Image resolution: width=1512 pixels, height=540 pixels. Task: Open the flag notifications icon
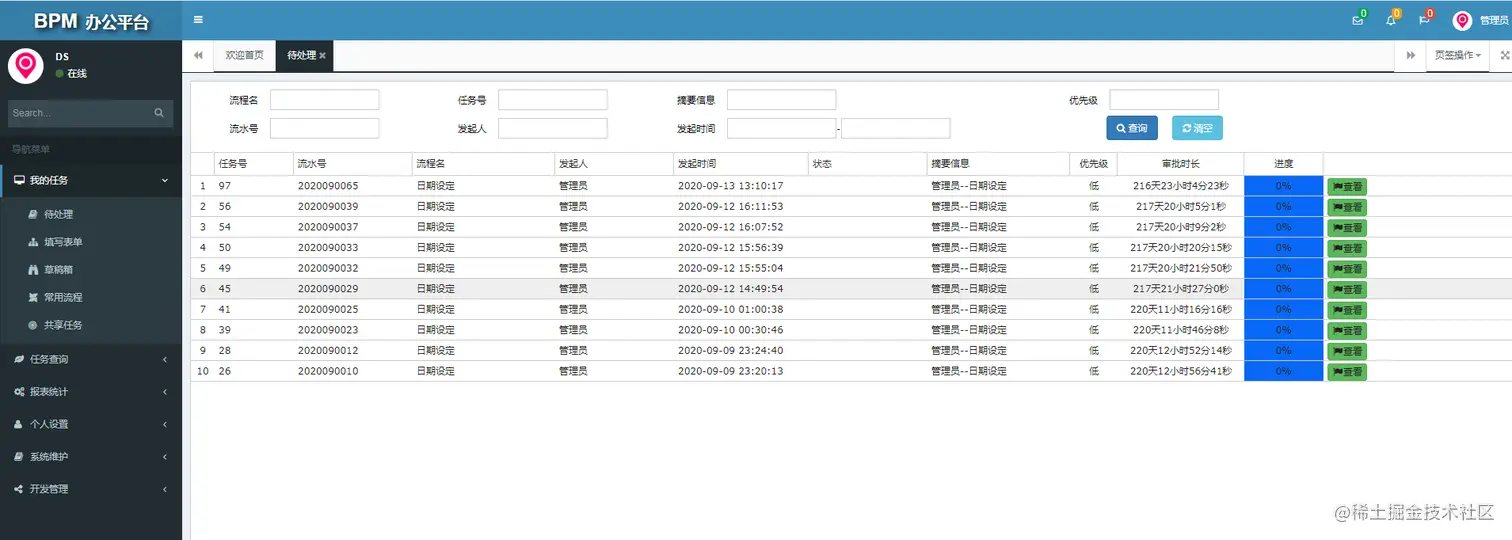[x=1424, y=20]
